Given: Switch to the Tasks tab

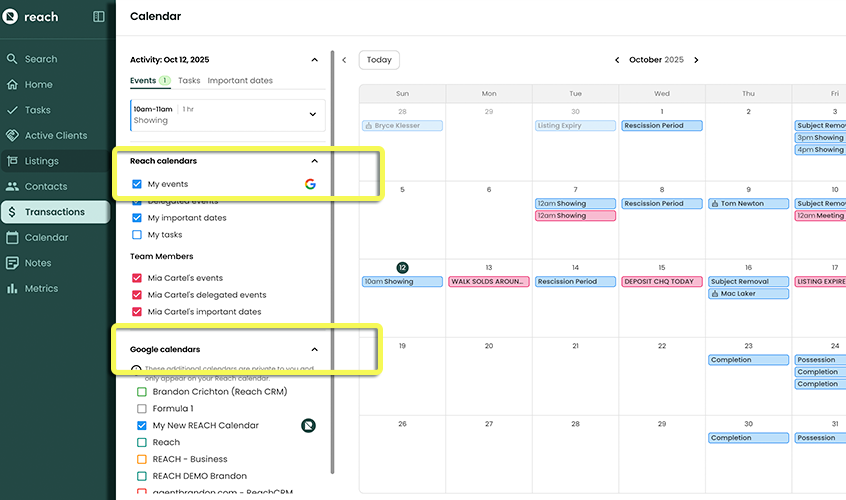Looking at the screenshot, I should (x=189, y=80).
